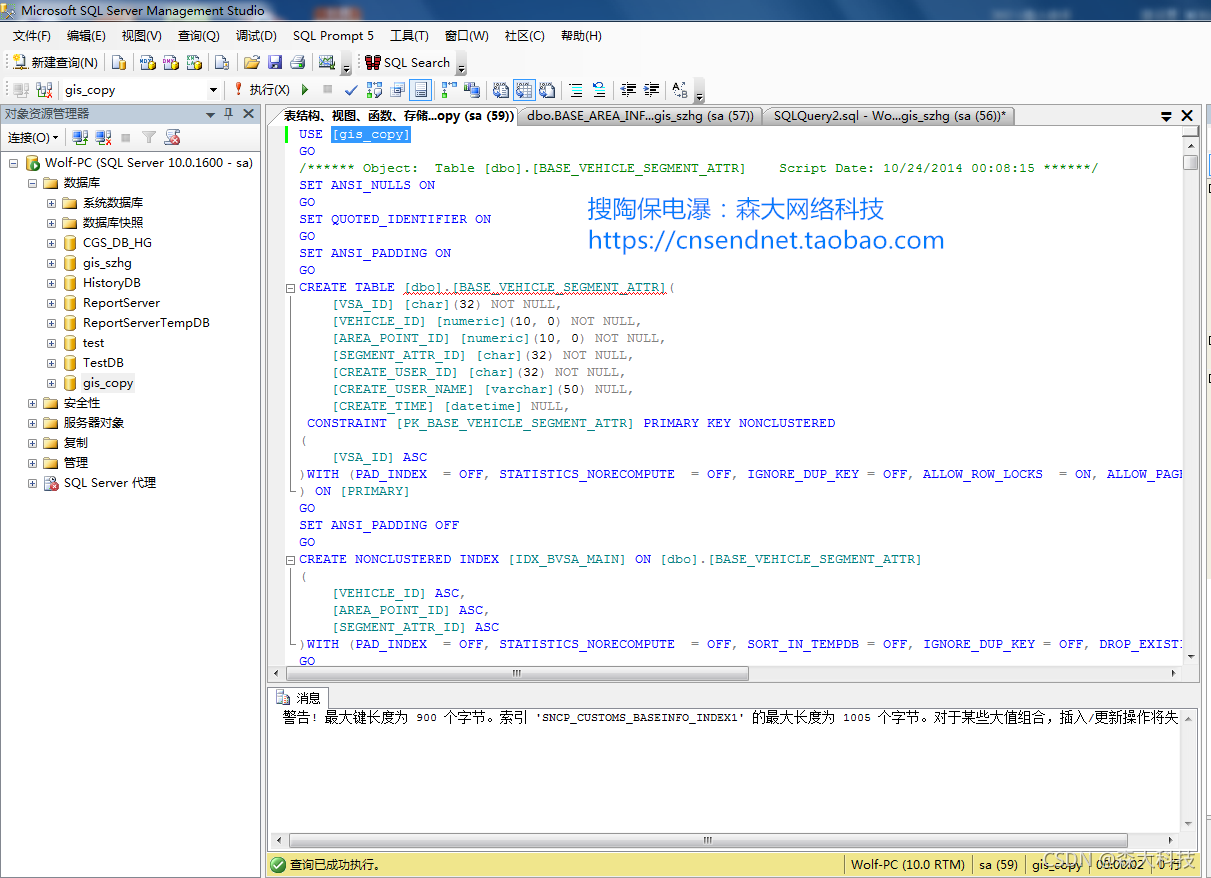Select results to text output mode
Screen dimensions: 1211x878
pos(501,90)
